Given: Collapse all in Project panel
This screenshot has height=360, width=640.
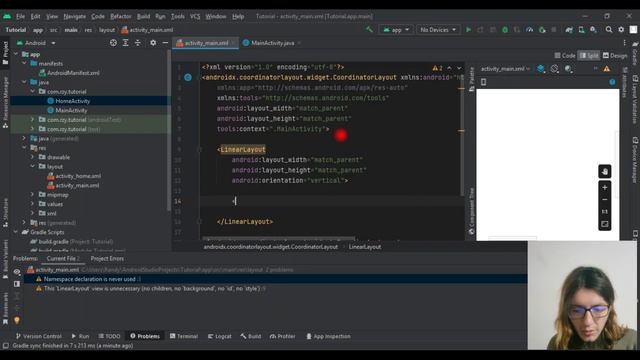Looking at the screenshot, I should pos(138,43).
